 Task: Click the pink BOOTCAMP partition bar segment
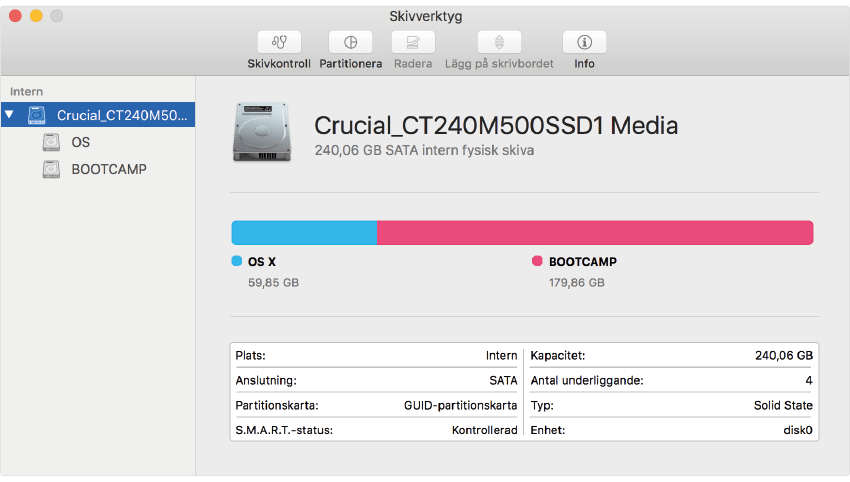click(595, 232)
